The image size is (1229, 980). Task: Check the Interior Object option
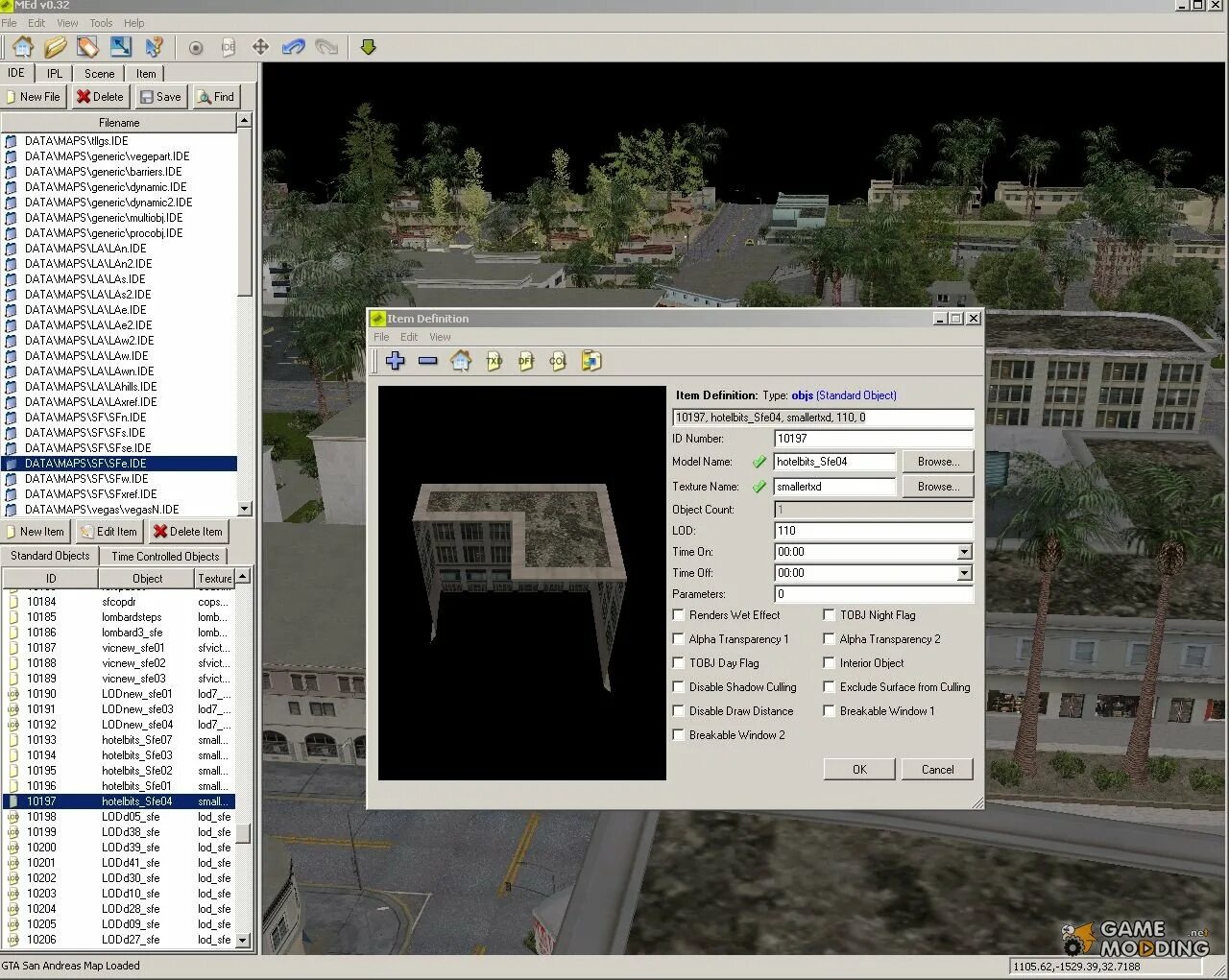pyautogui.click(x=830, y=663)
